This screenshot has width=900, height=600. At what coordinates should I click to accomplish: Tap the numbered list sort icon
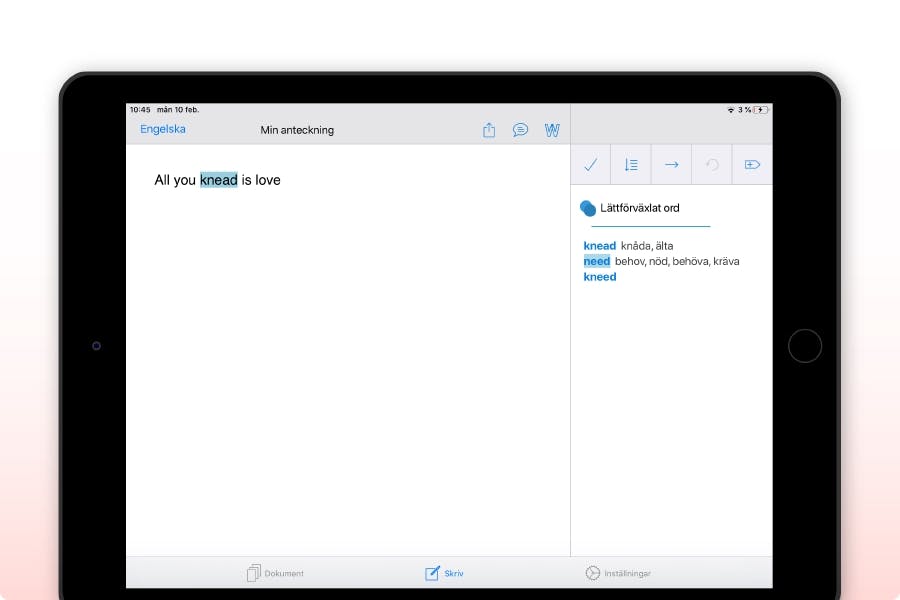click(x=631, y=165)
